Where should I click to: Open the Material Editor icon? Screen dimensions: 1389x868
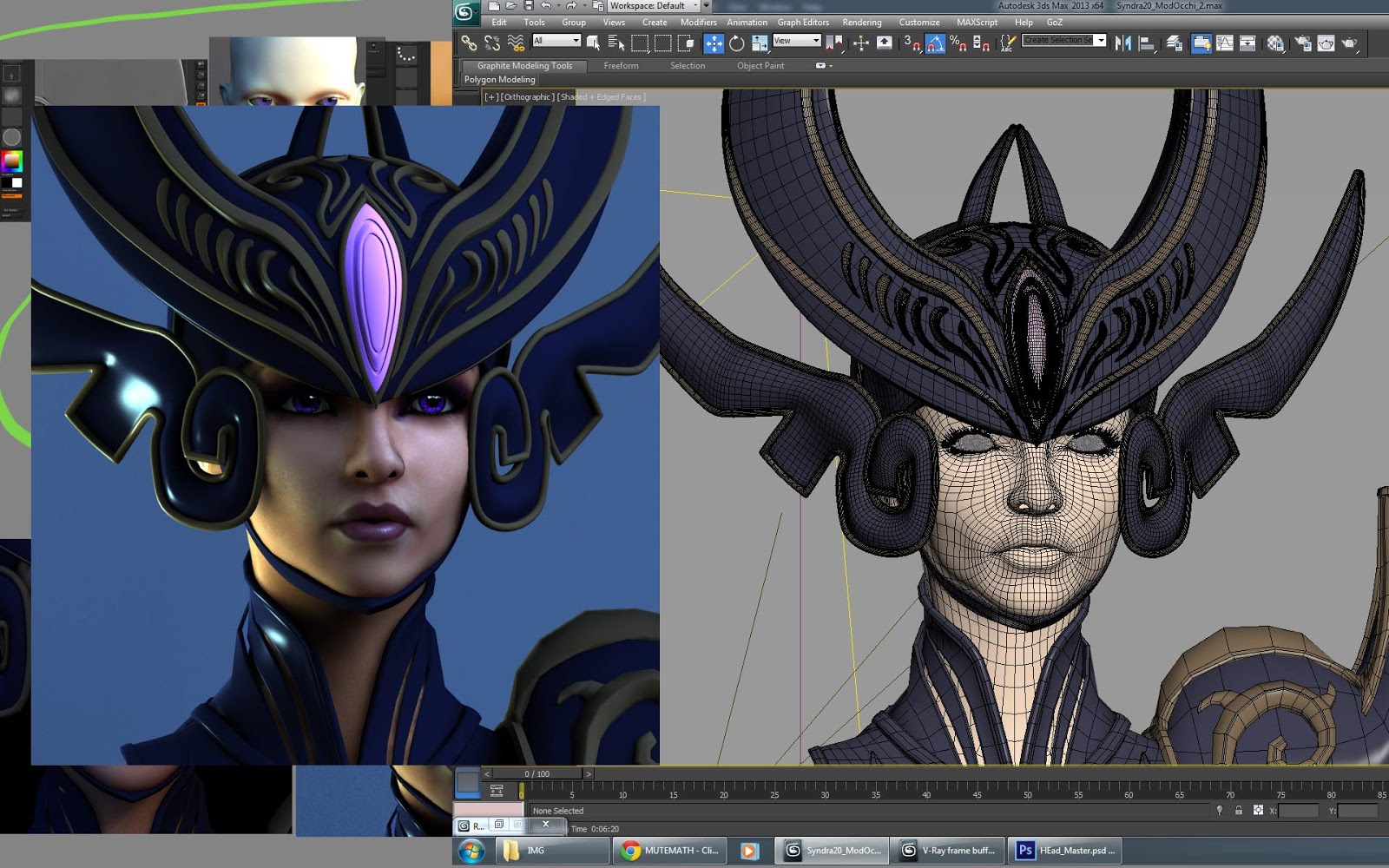pos(1275,43)
